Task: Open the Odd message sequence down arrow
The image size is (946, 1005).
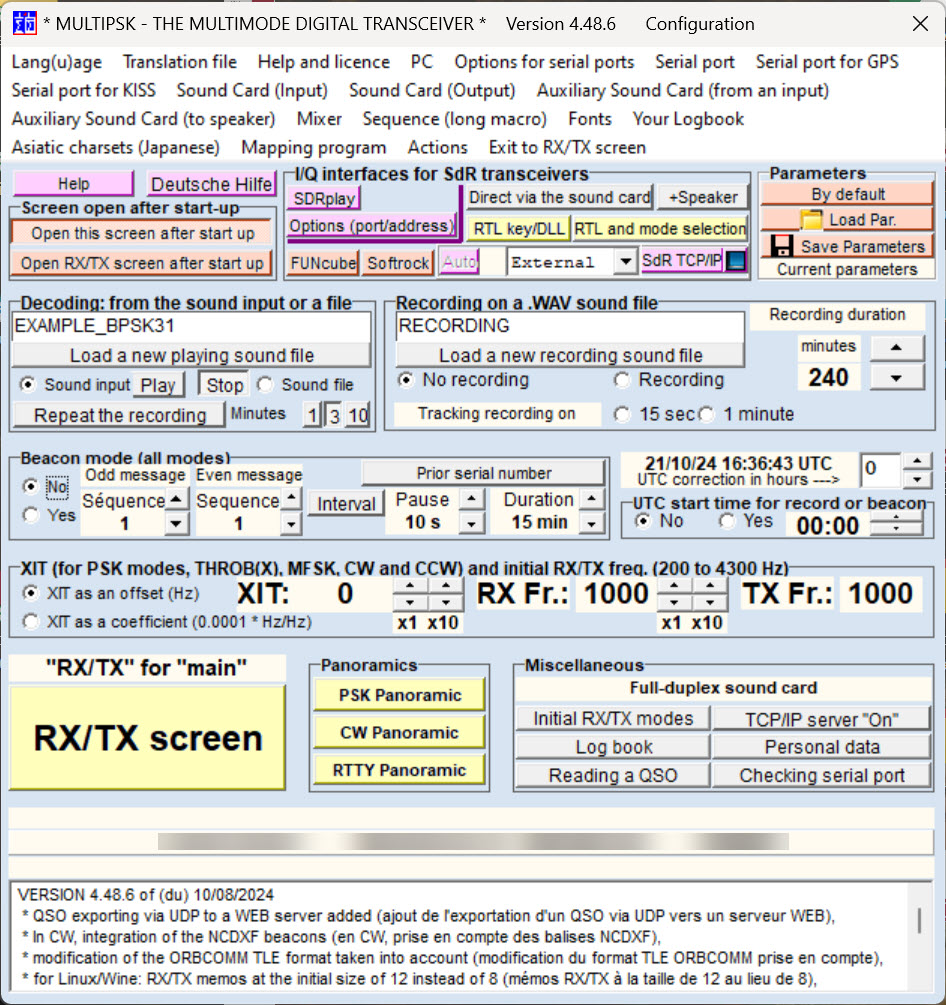Action: pos(176,523)
